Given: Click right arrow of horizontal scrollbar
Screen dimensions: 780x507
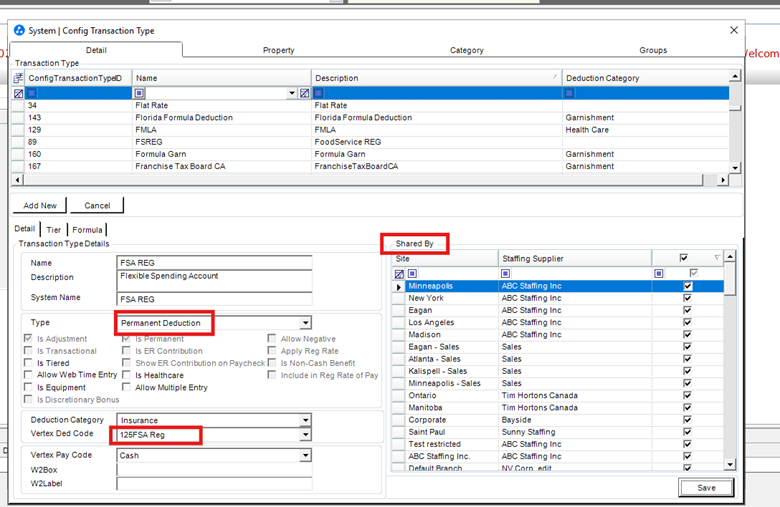Looking at the screenshot, I should (x=723, y=180).
